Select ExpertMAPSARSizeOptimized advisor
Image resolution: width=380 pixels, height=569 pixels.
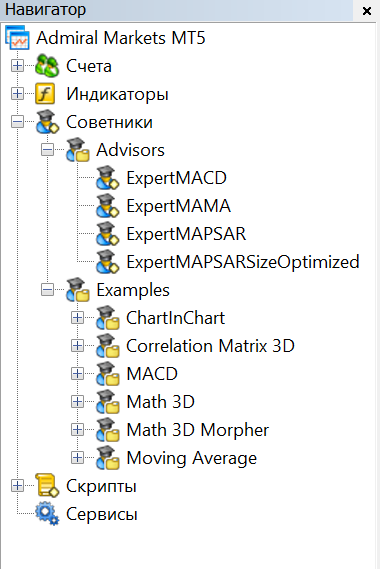[243, 262]
